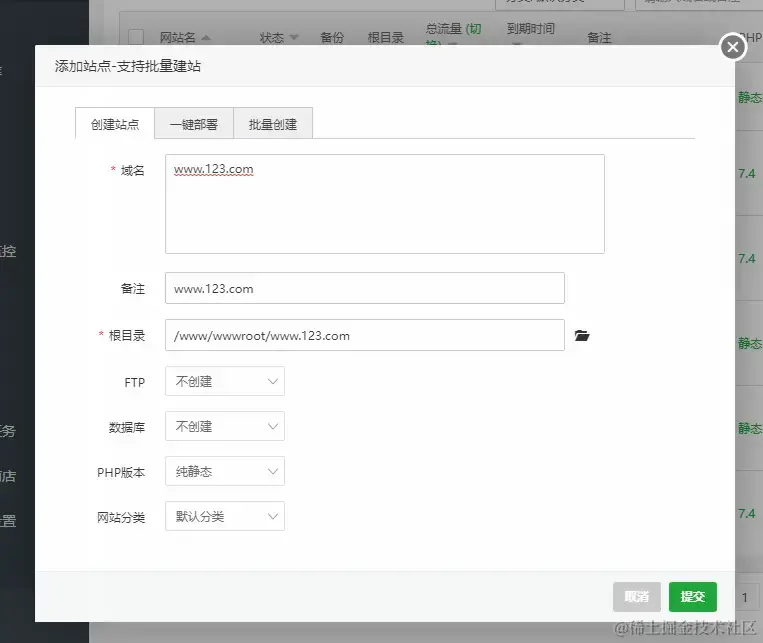Open the FTP dropdown
This screenshot has width=763, height=643.
(x=225, y=381)
